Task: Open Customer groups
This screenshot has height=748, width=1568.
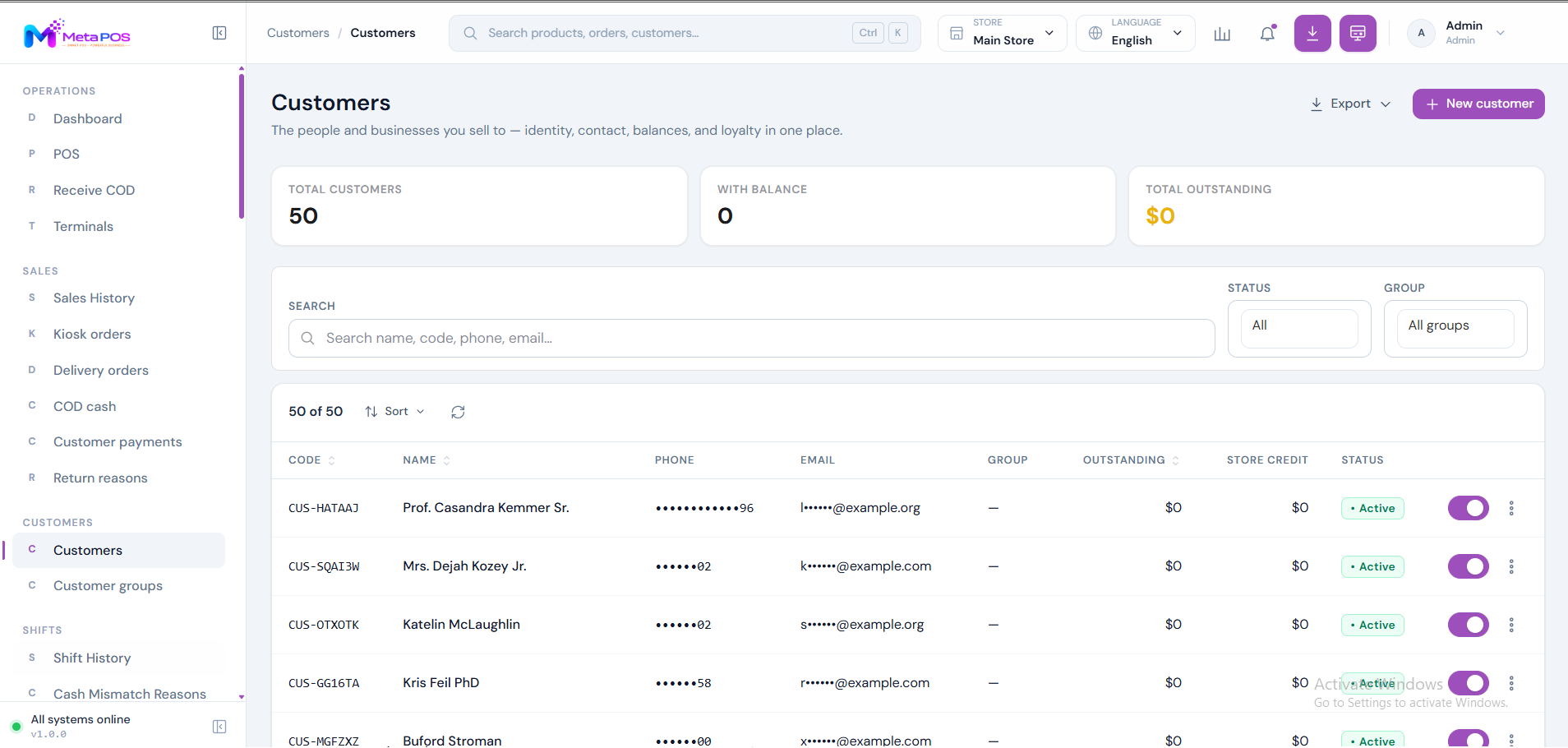Action: (x=118, y=586)
